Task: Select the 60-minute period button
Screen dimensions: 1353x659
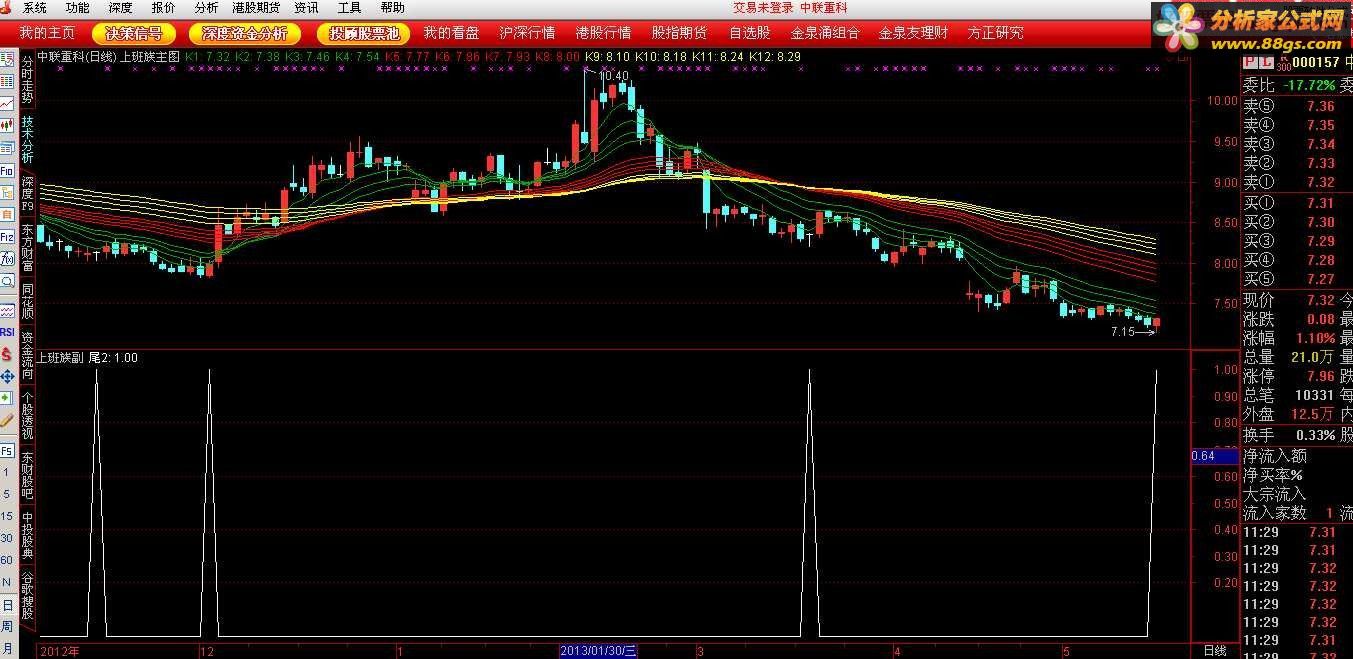Action: (x=7, y=560)
